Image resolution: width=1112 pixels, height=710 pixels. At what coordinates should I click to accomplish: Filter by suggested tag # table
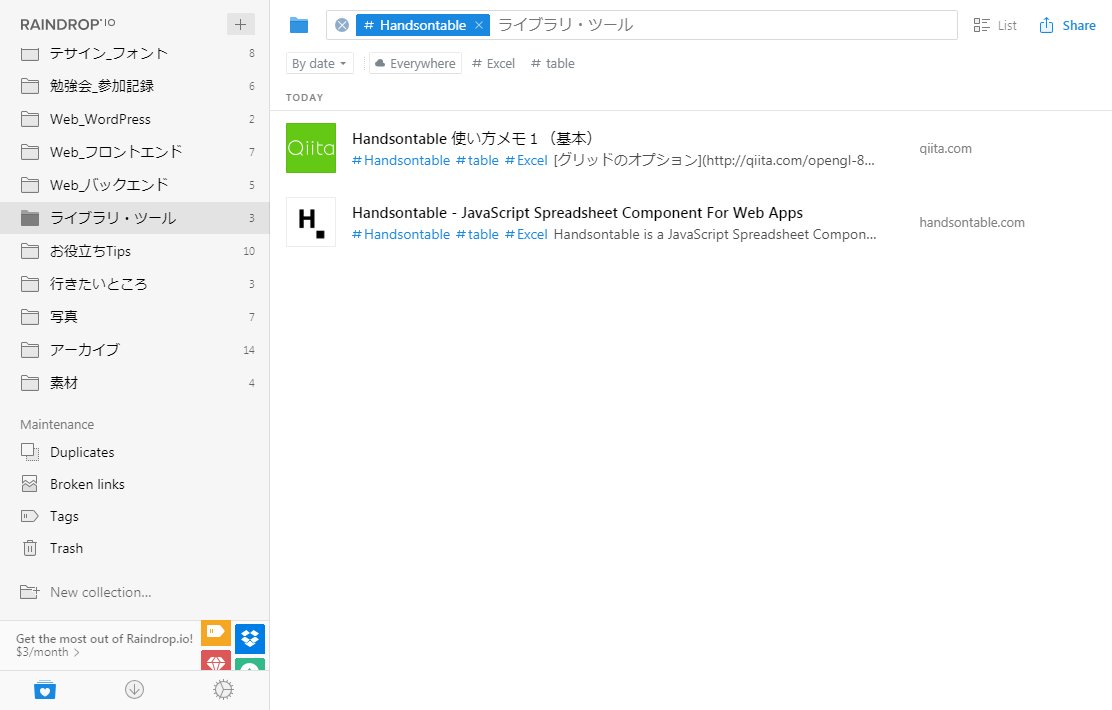tap(552, 63)
